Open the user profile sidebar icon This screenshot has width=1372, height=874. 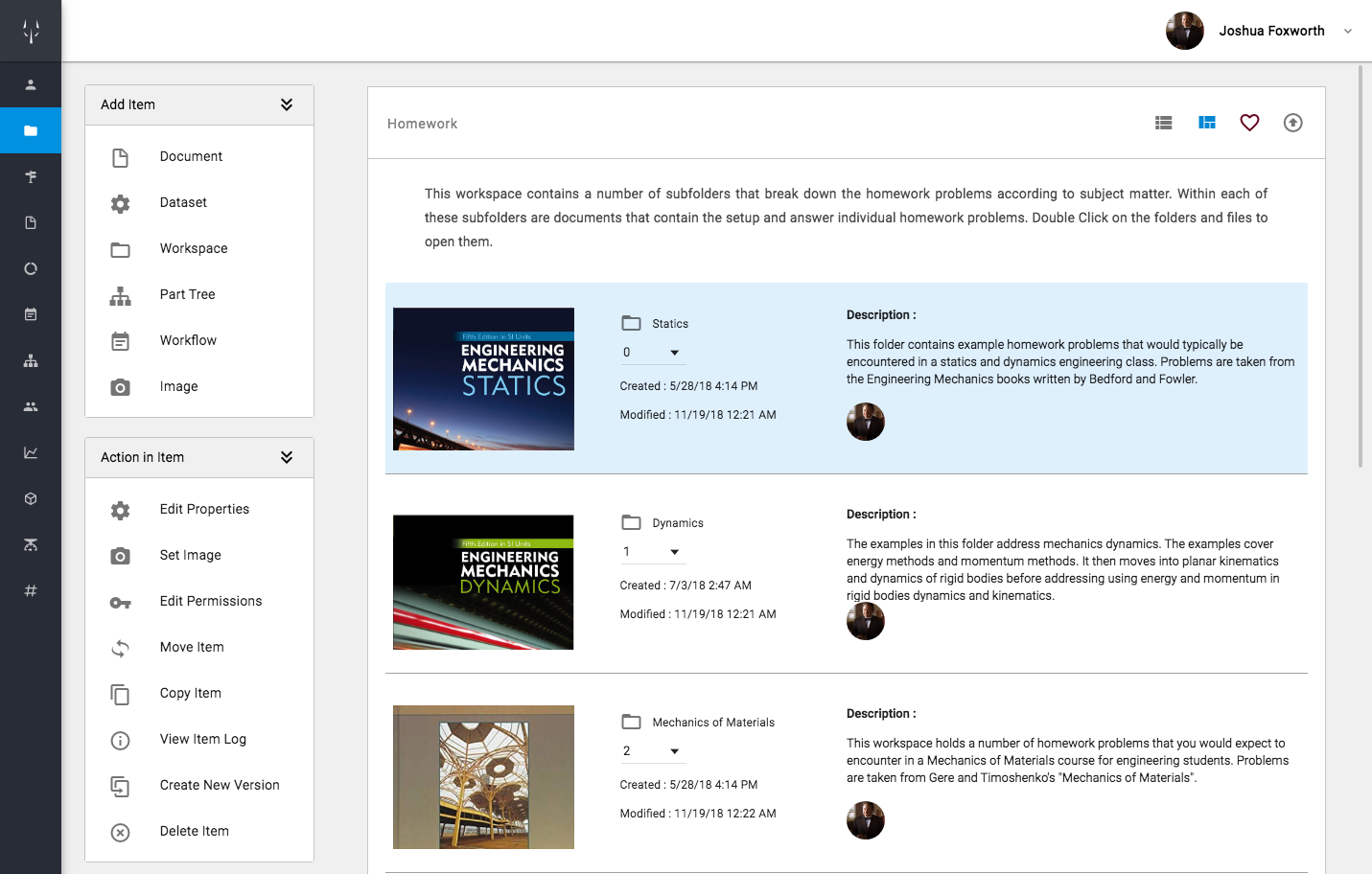pos(31,84)
